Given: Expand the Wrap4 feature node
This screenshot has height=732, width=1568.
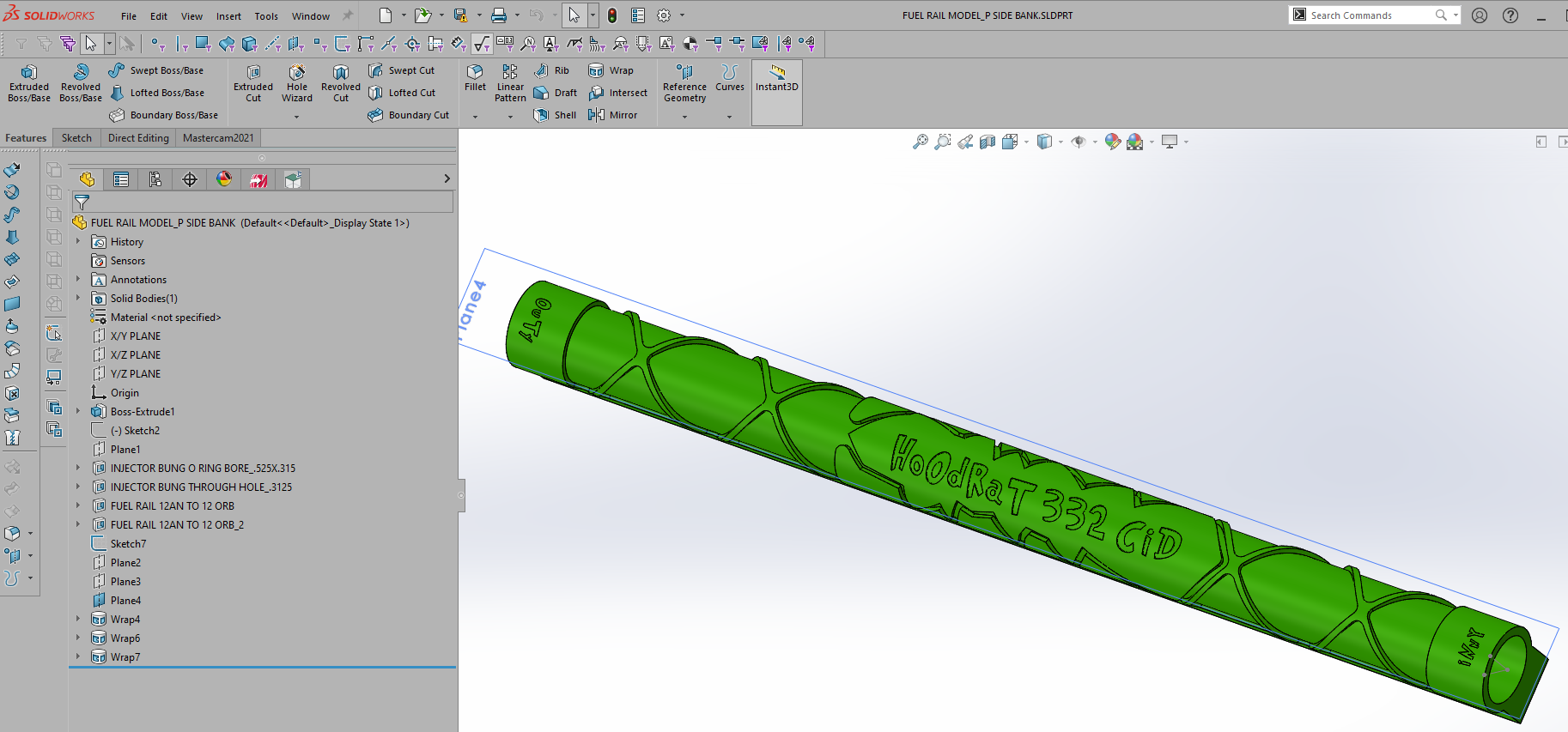Looking at the screenshot, I should tap(78, 620).
